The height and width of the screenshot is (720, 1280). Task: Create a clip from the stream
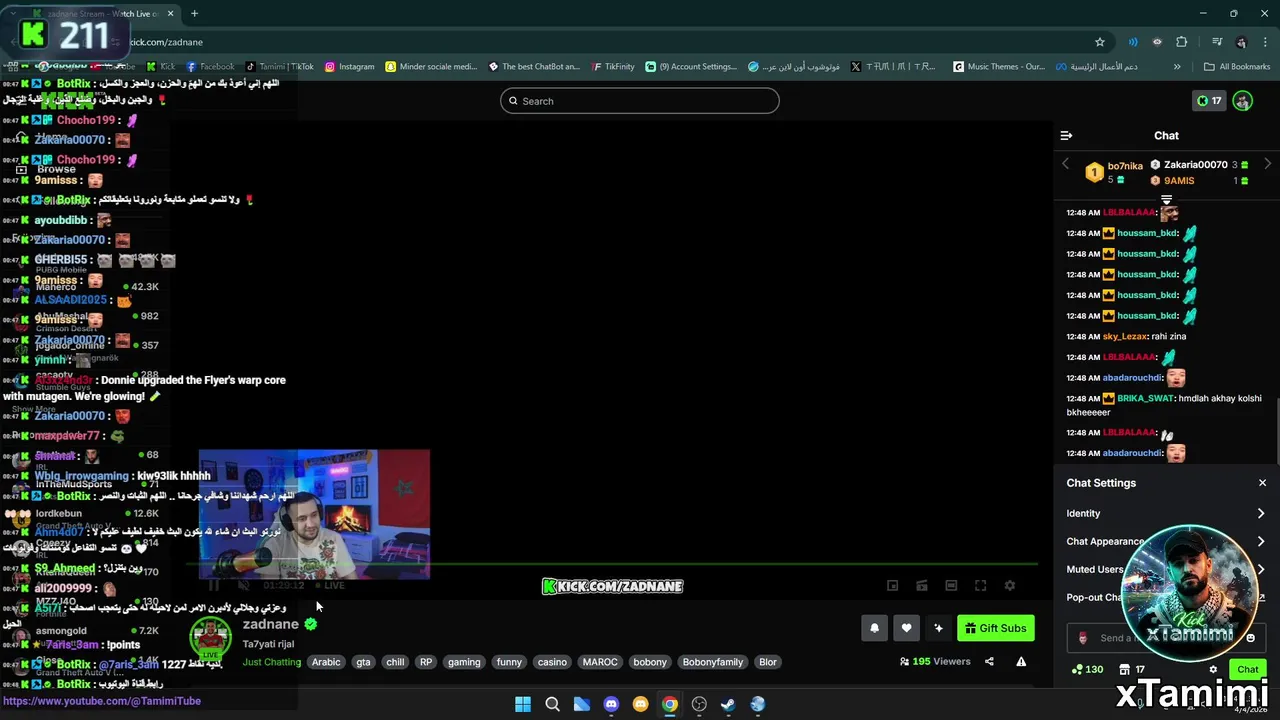pyautogui.click(x=922, y=586)
